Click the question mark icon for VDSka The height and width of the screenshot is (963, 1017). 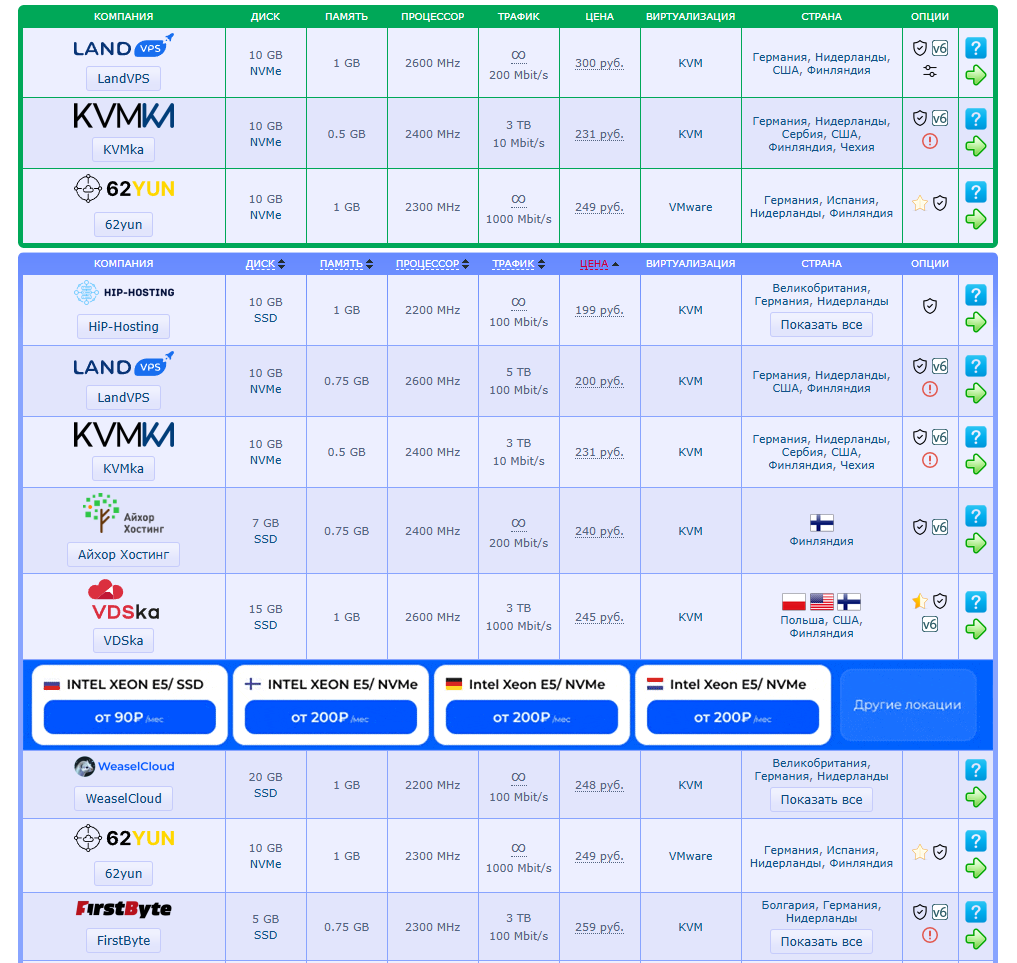click(975, 602)
